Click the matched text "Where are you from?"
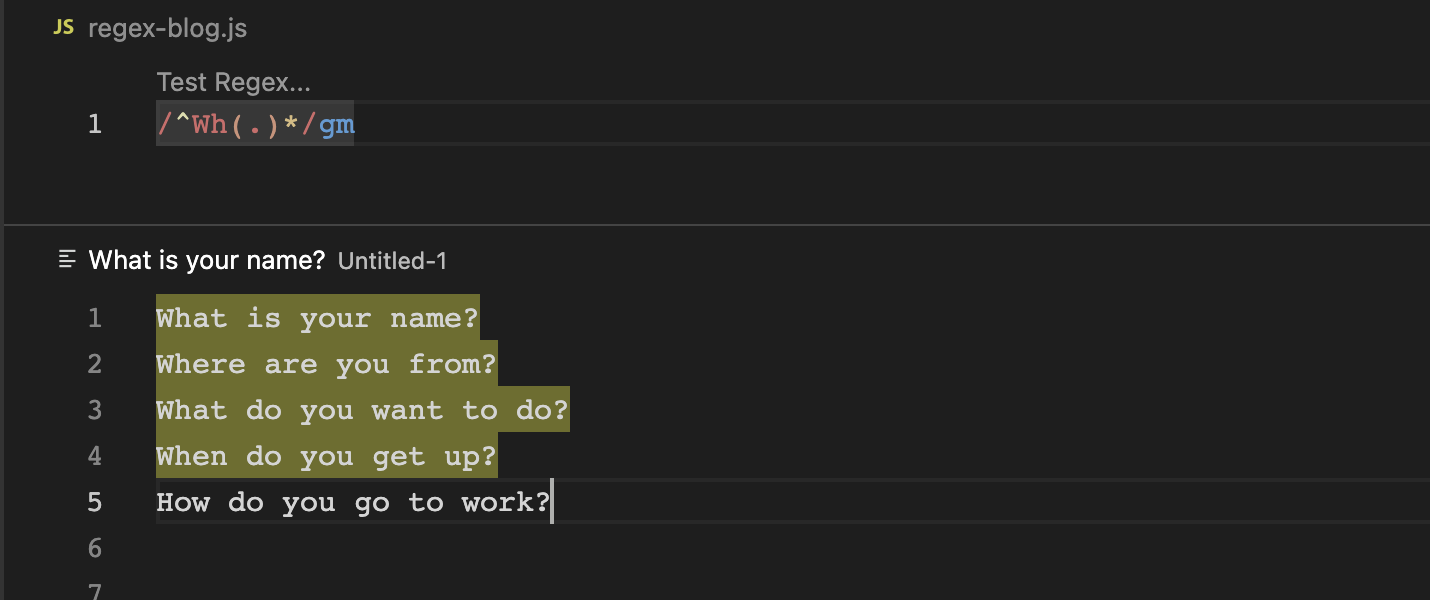Viewport: 1430px width, 600px height. pos(326,364)
